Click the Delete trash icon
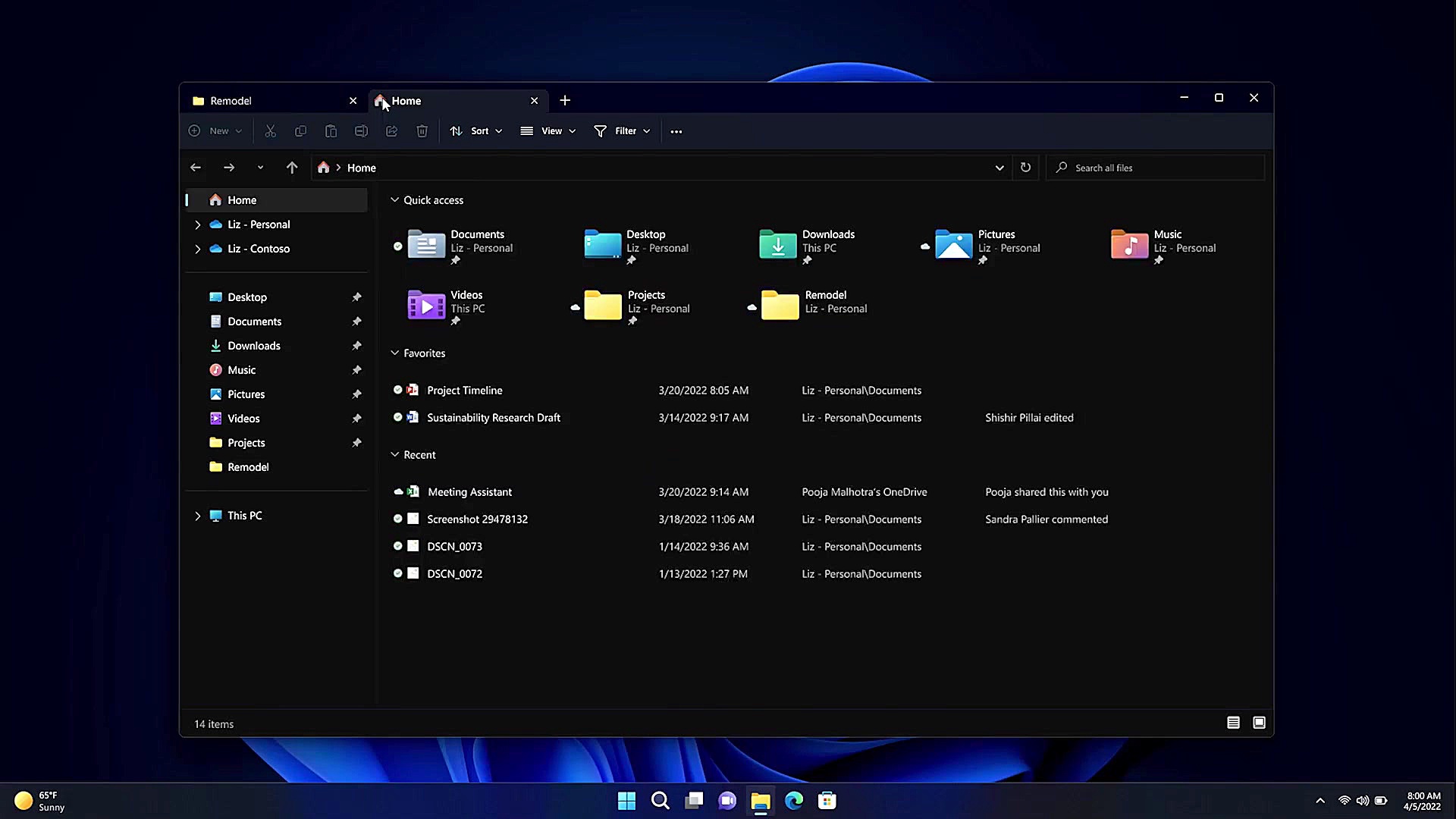 point(422,131)
